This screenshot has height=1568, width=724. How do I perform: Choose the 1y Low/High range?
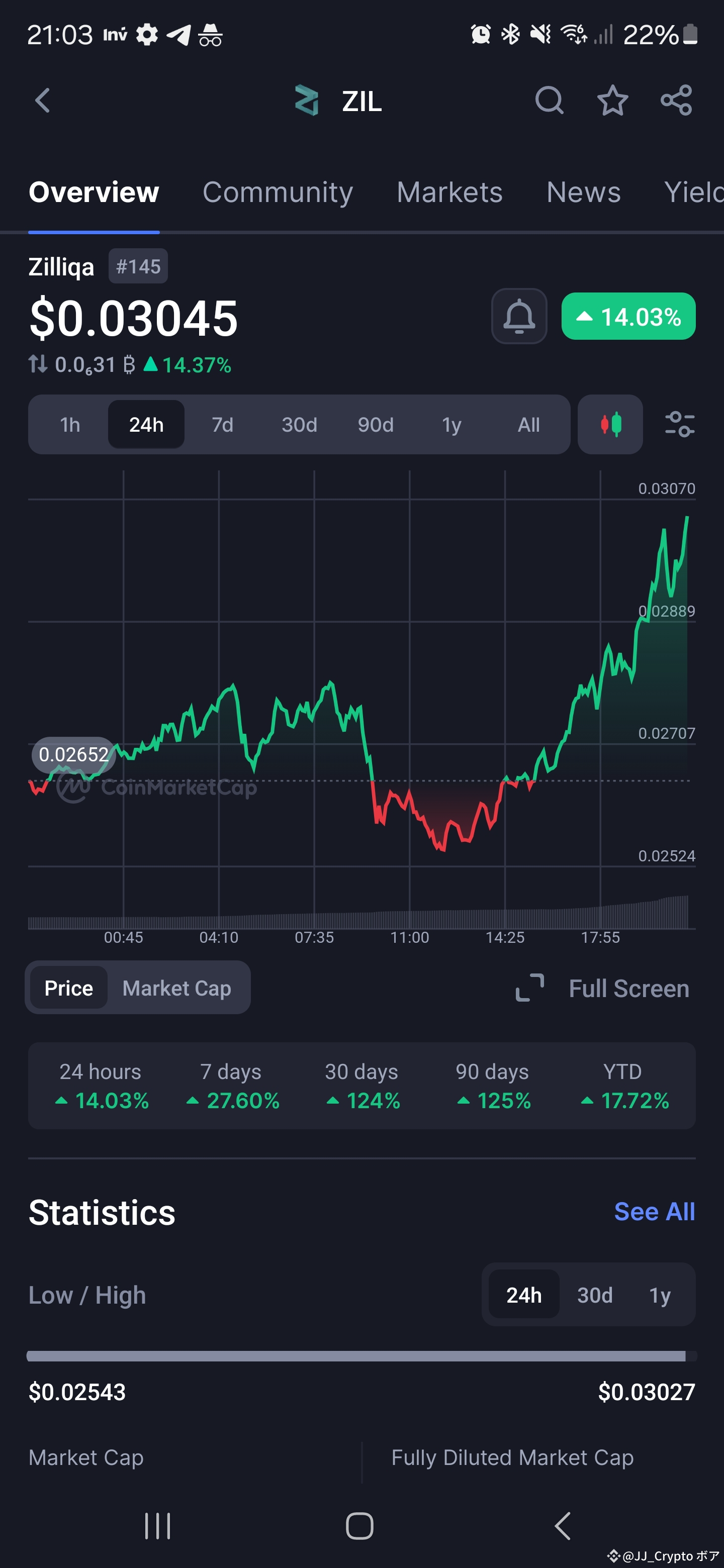coord(660,1295)
